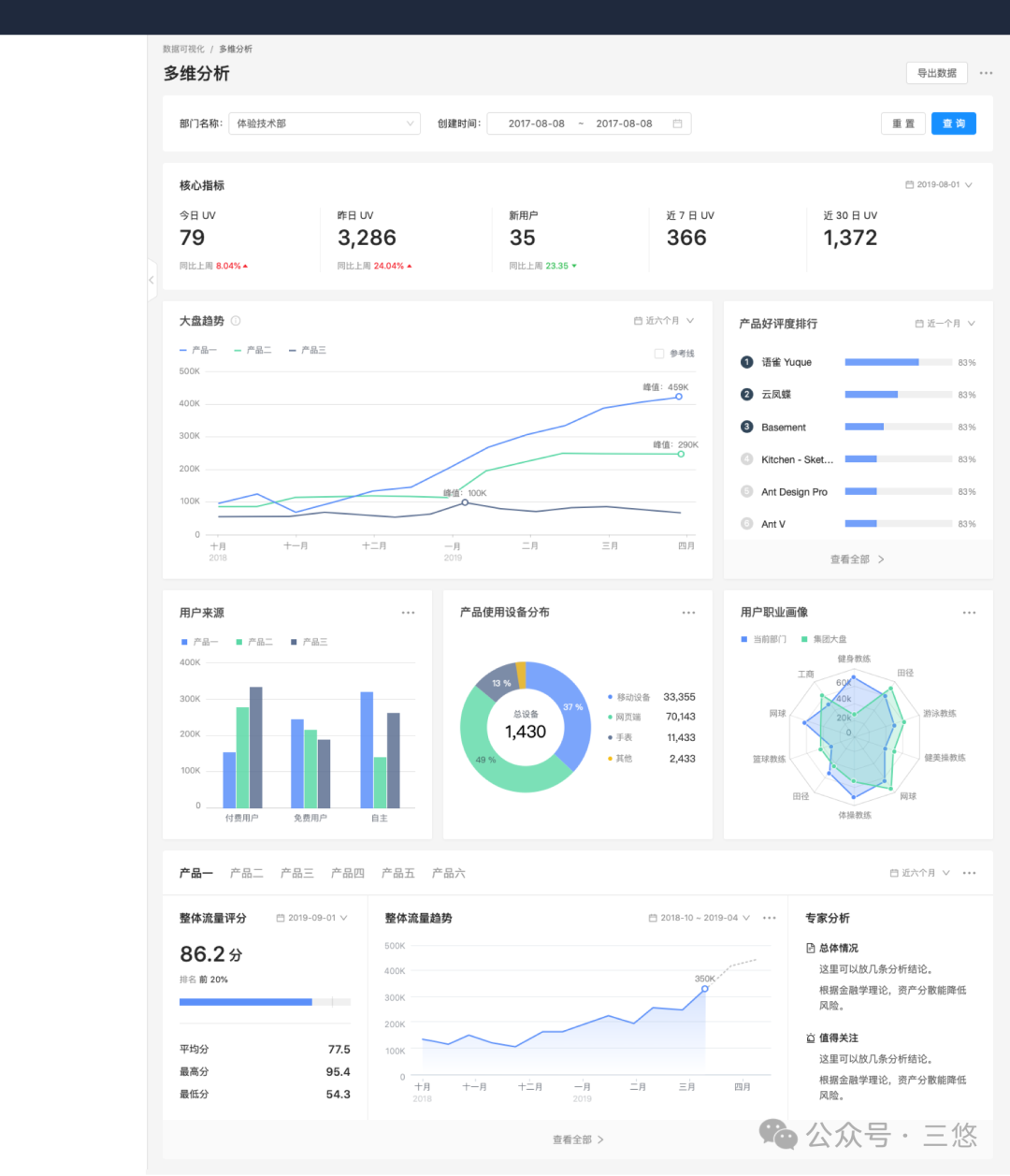
Task: Toggle 产品三 legend in 大盘趋势 chart
Action: (x=308, y=350)
